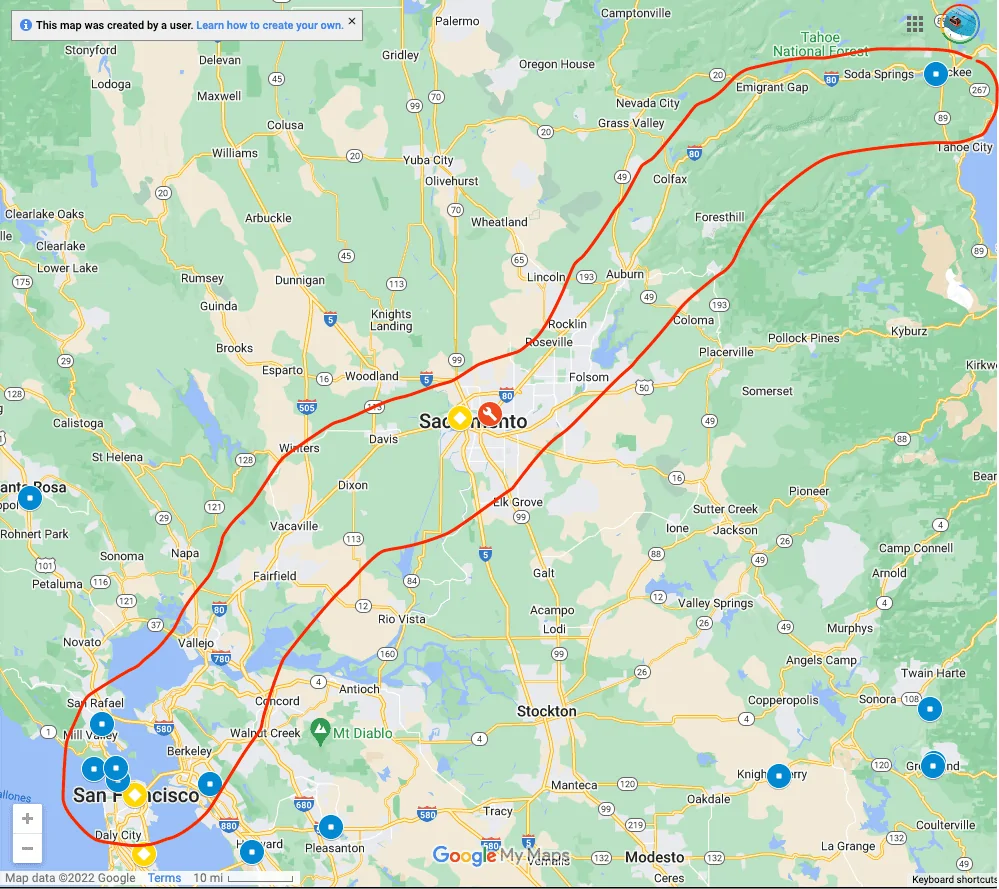Viewport: 999px width, 889px height.
Task: Click the 'Auburn' label
Action: tap(625, 274)
